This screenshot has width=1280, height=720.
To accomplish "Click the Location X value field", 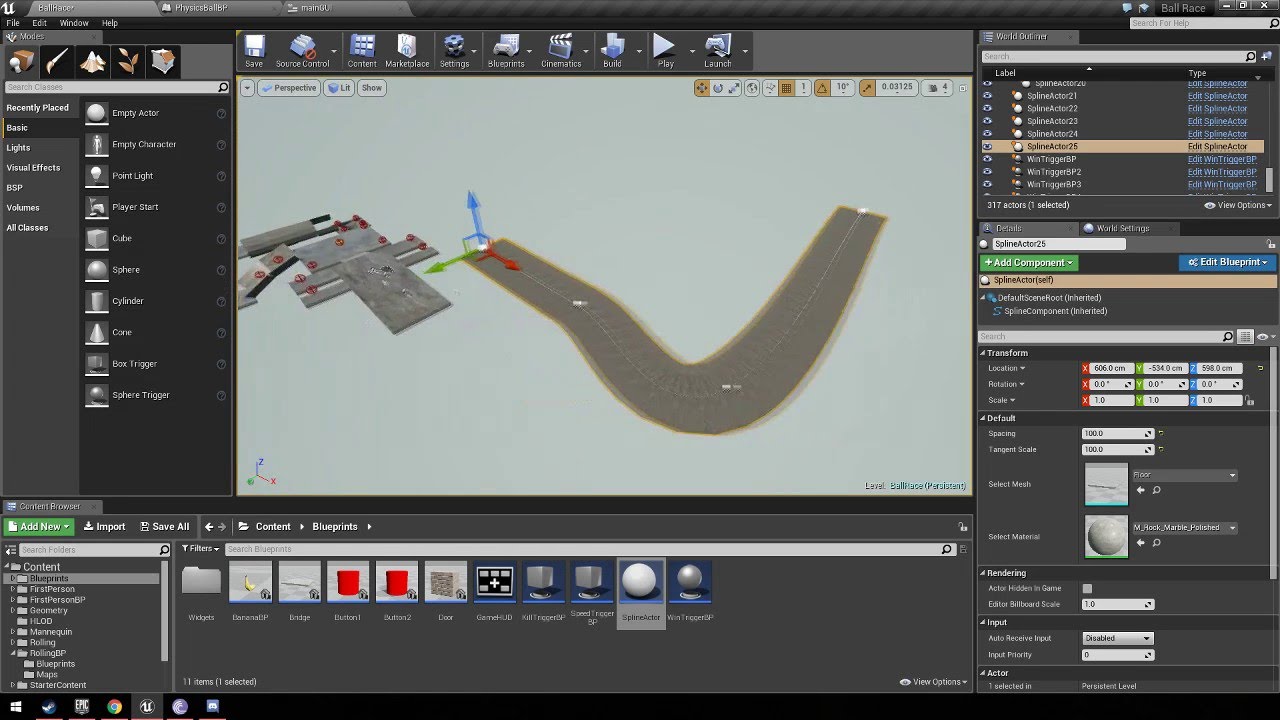I will 1109,368.
